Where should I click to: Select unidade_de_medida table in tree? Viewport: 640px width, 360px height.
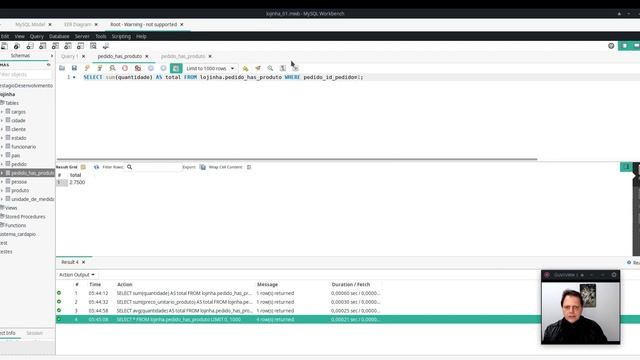coord(33,199)
